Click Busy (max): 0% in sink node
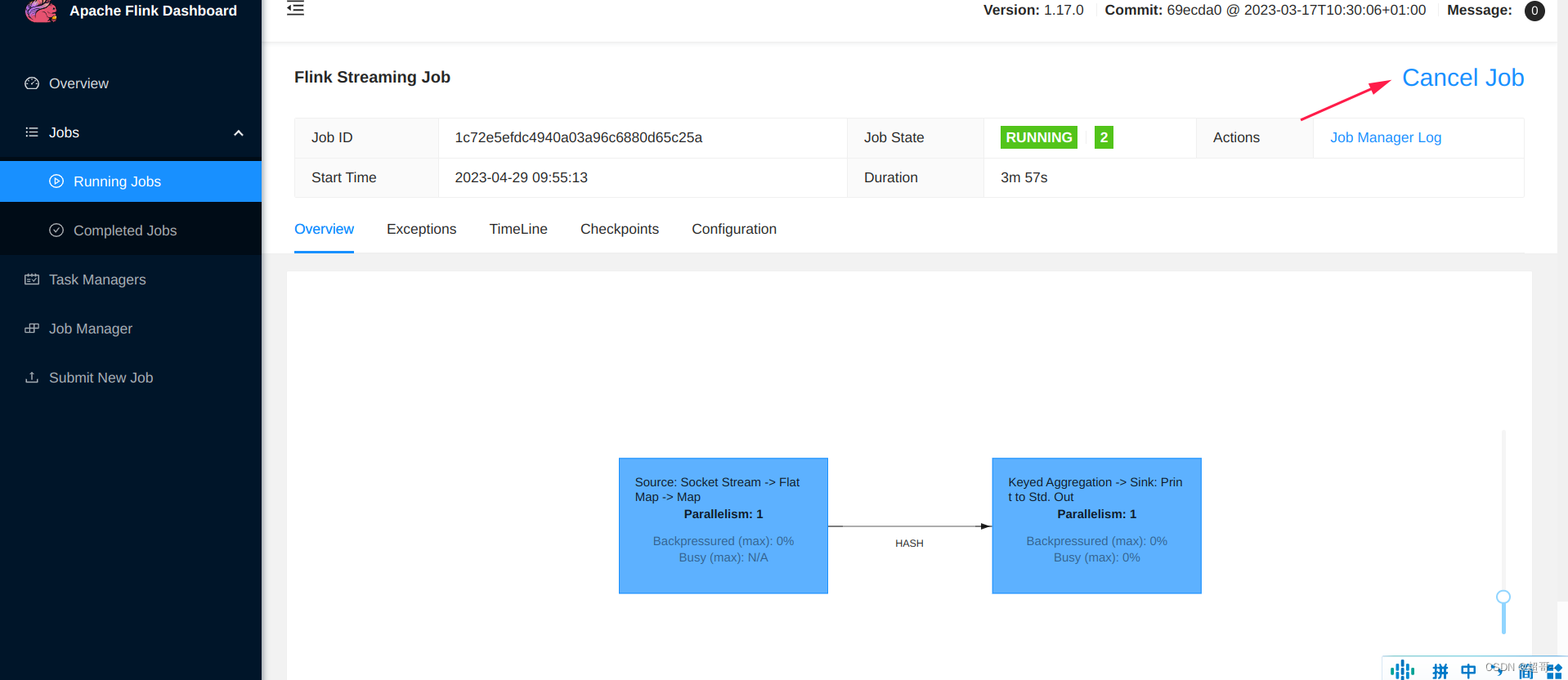1568x680 pixels. point(1096,557)
